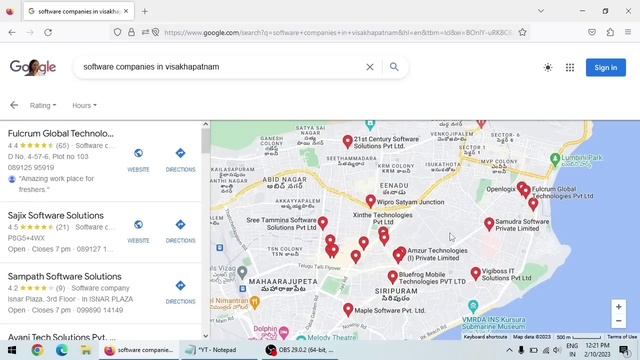Select the Vigiboss IT Solutions map pin
The height and width of the screenshot is (360, 640).
[x=476, y=273]
